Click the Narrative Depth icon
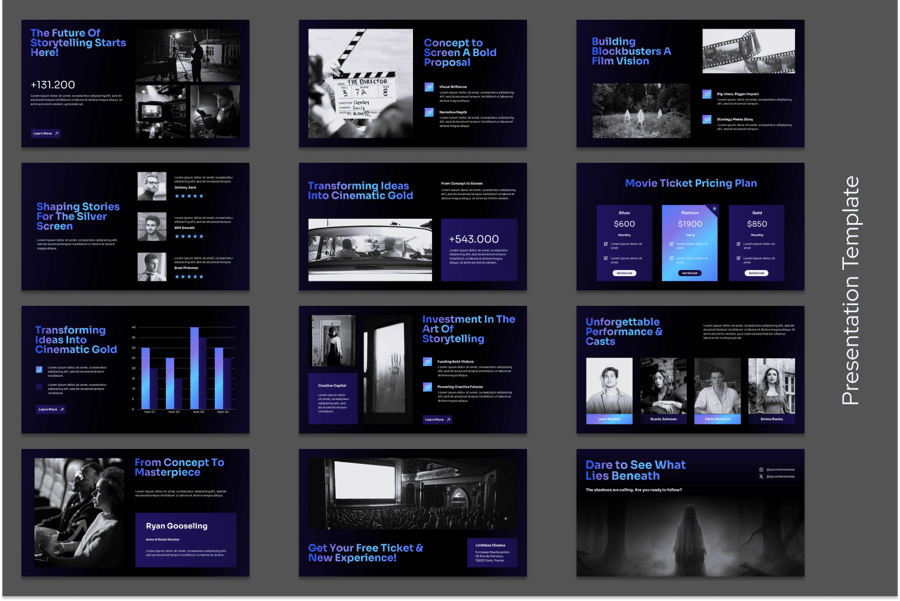 [429, 113]
